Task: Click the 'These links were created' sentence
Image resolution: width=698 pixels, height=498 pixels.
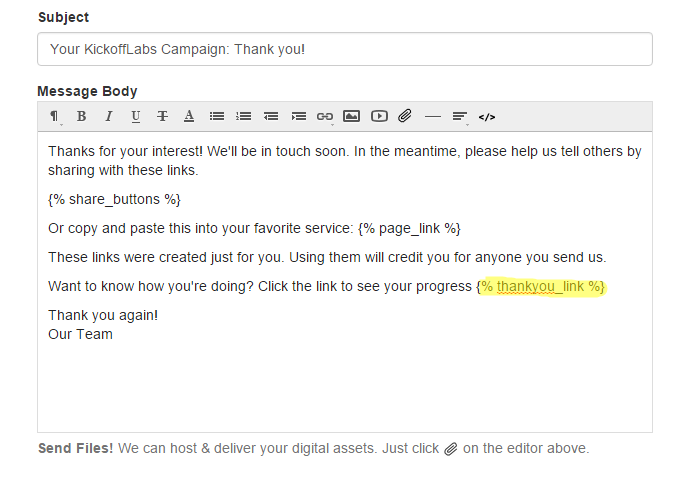Action: pyautogui.click(x=327, y=257)
